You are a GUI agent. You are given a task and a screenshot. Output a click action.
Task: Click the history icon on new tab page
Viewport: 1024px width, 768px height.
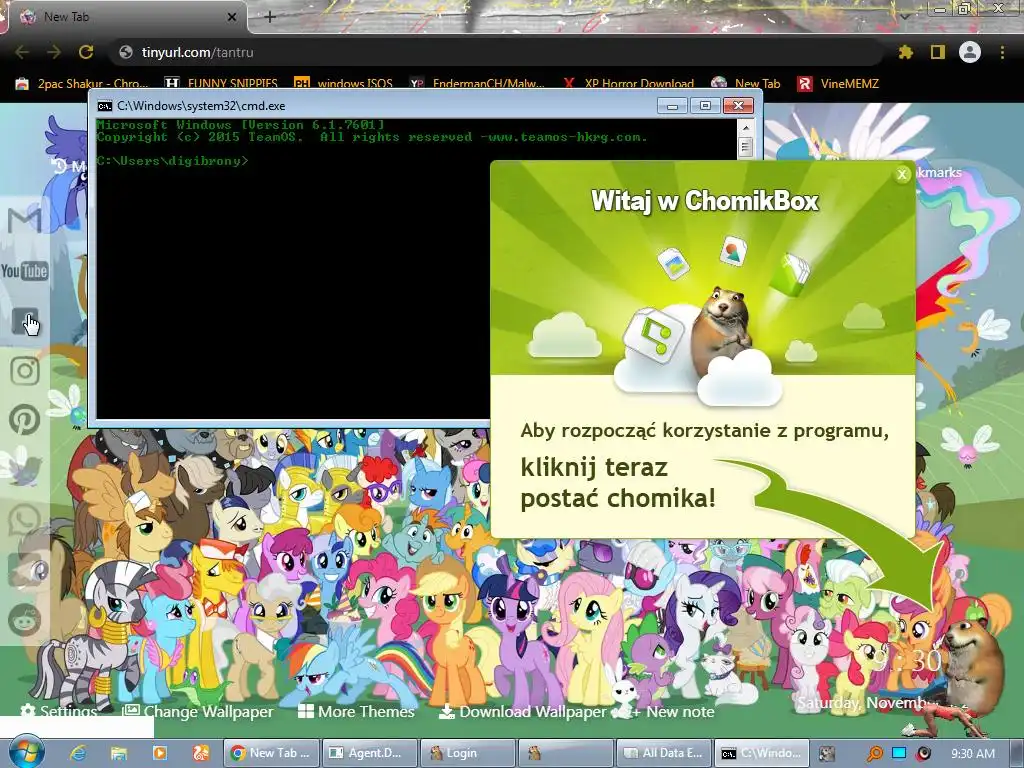(59, 167)
